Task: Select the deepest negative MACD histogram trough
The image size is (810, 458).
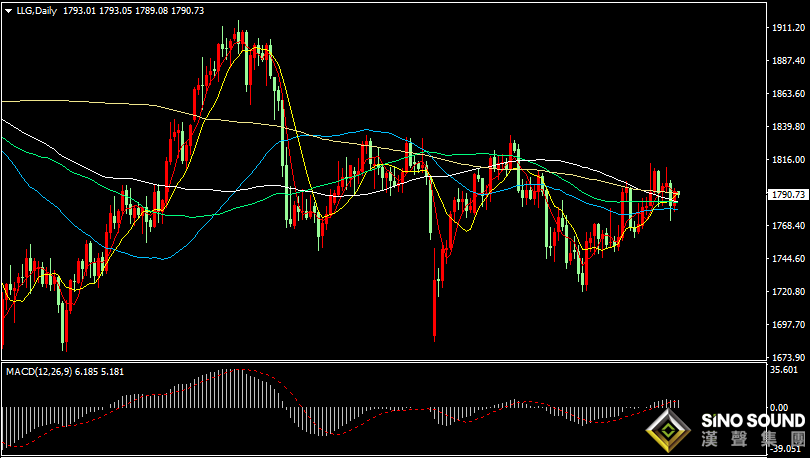Action: pyautogui.click(x=323, y=421)
